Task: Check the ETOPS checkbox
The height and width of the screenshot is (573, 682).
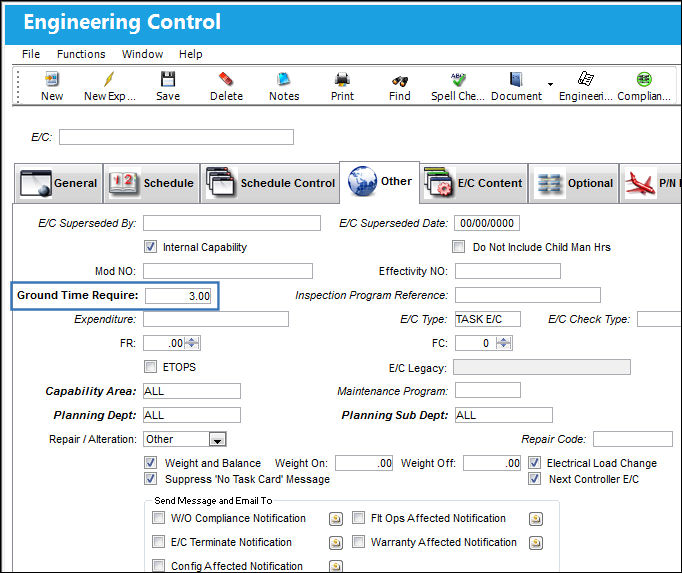Action: point(150,367)
